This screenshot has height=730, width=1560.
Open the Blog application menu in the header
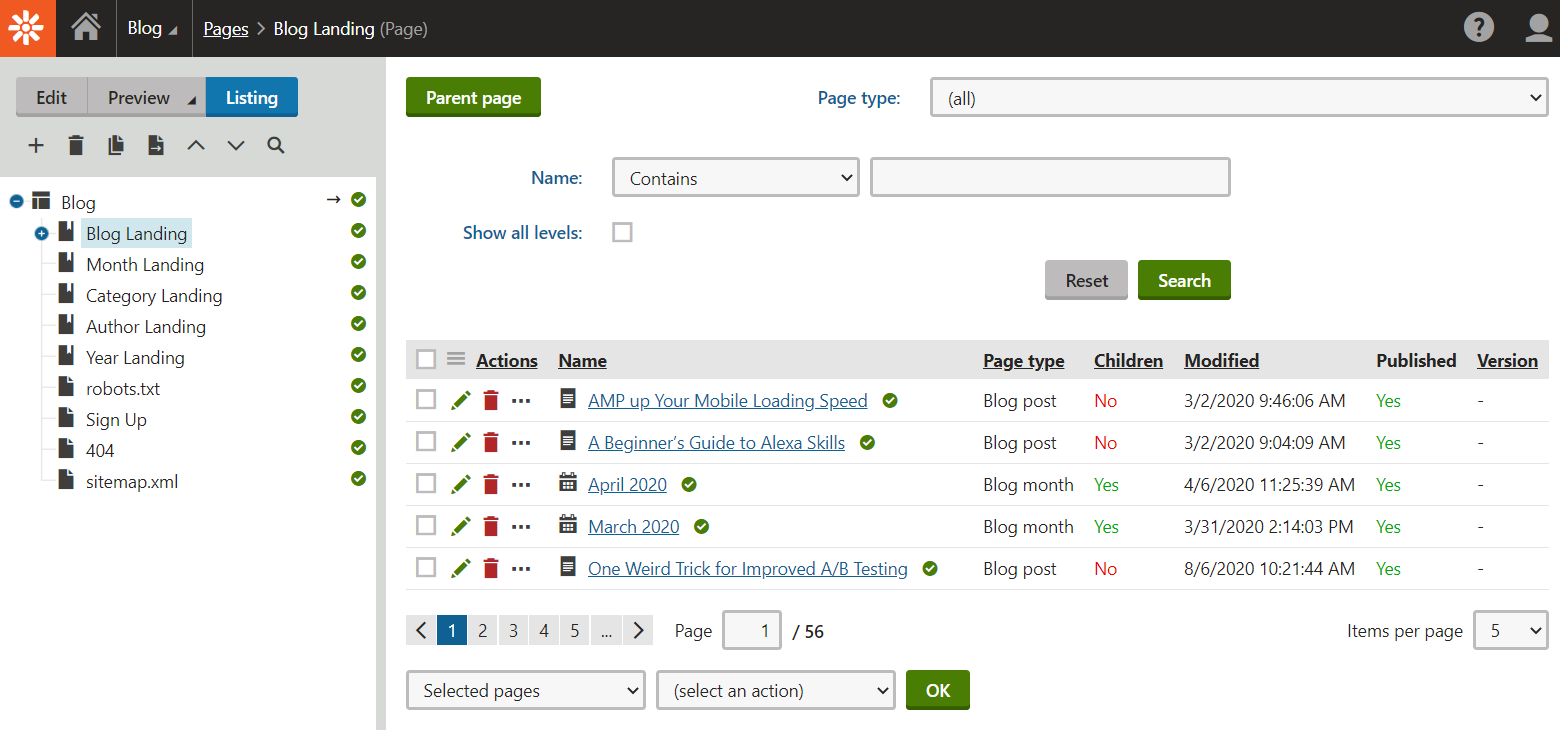tap(152, 28)
